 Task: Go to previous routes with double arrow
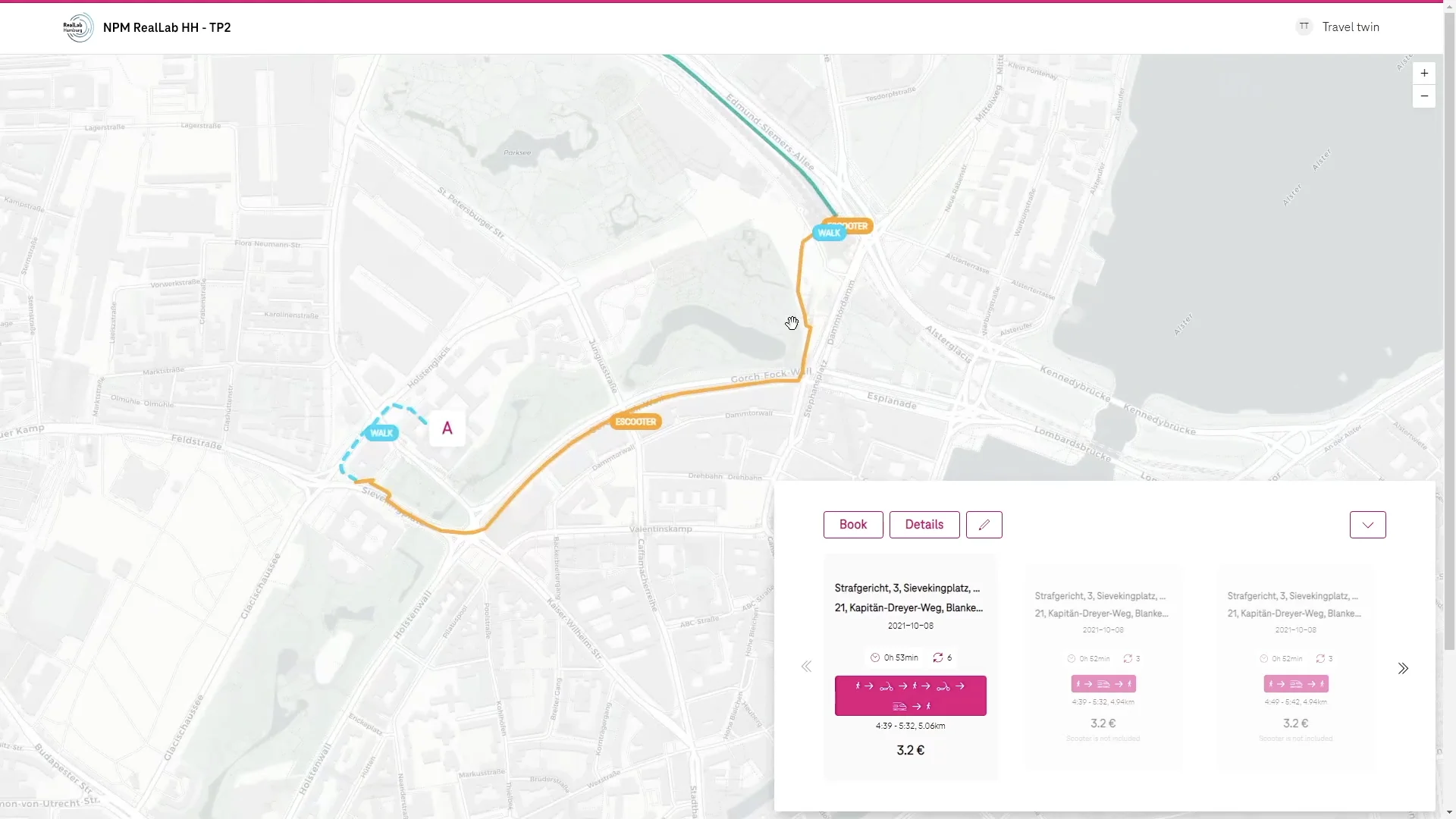click(806, 667)
